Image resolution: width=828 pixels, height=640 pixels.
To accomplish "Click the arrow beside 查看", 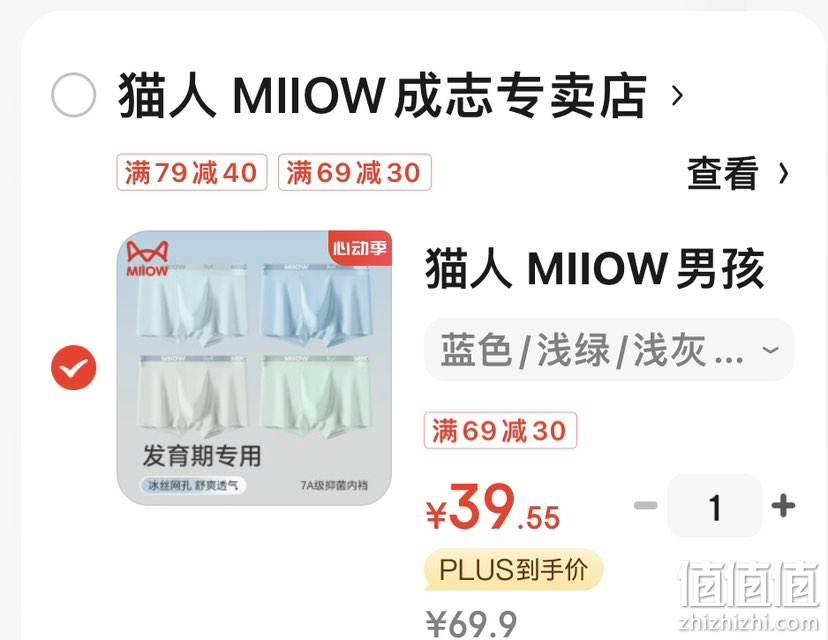I will pyautogui.click(x=784, y=173).
